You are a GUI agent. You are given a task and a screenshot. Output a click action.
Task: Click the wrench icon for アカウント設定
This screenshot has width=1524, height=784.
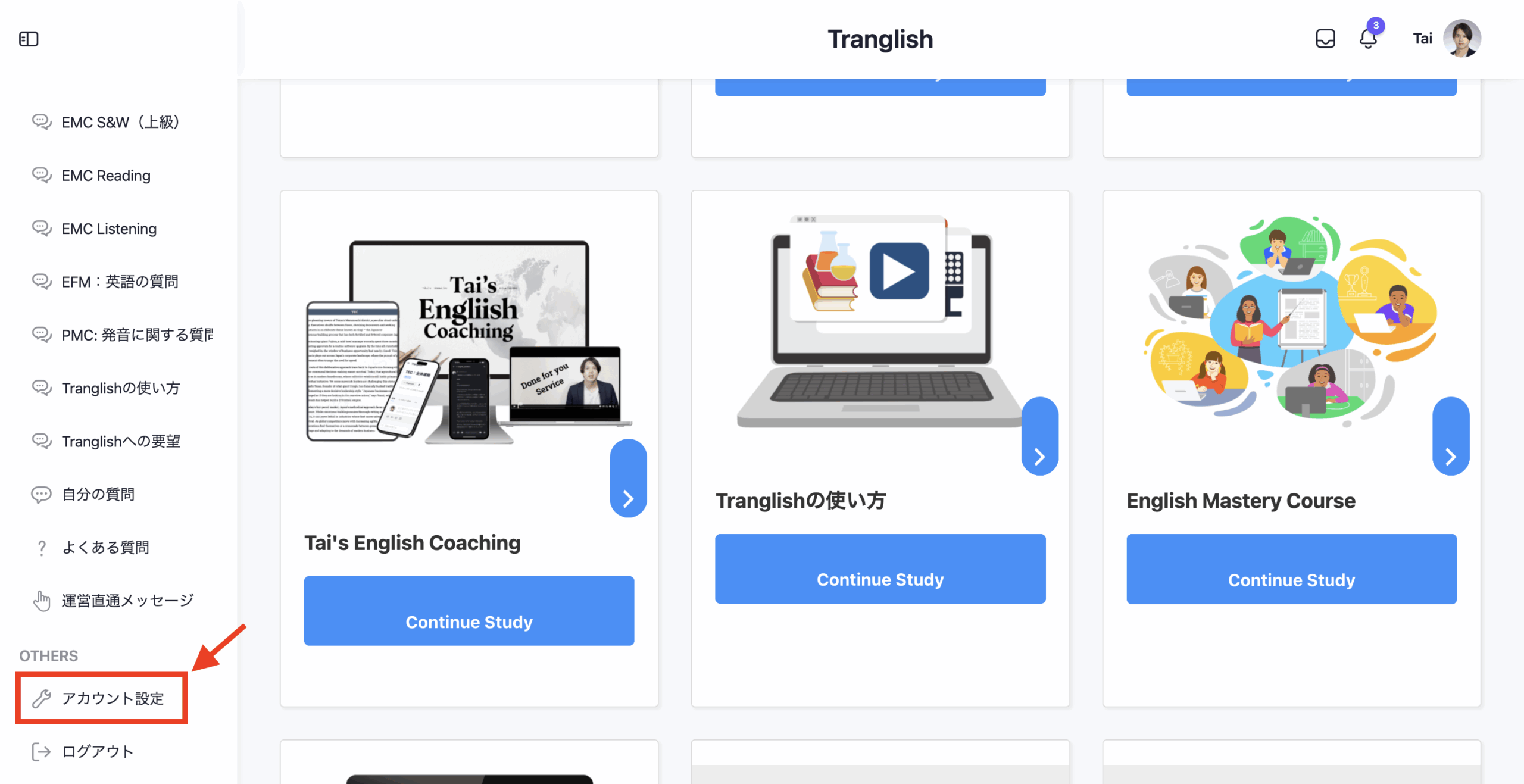tap(42, 698)
